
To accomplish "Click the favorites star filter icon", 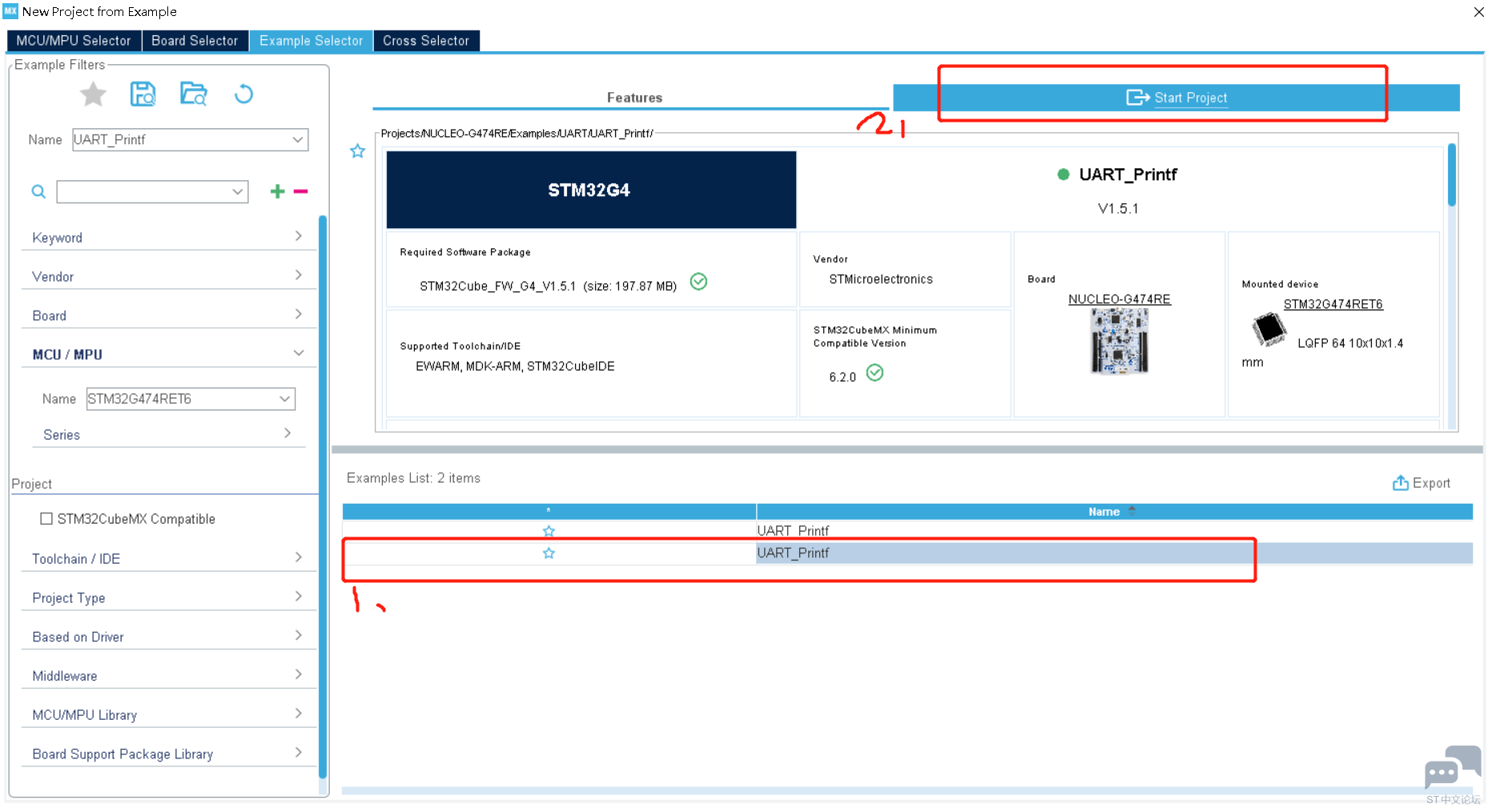I will point(94,94).
